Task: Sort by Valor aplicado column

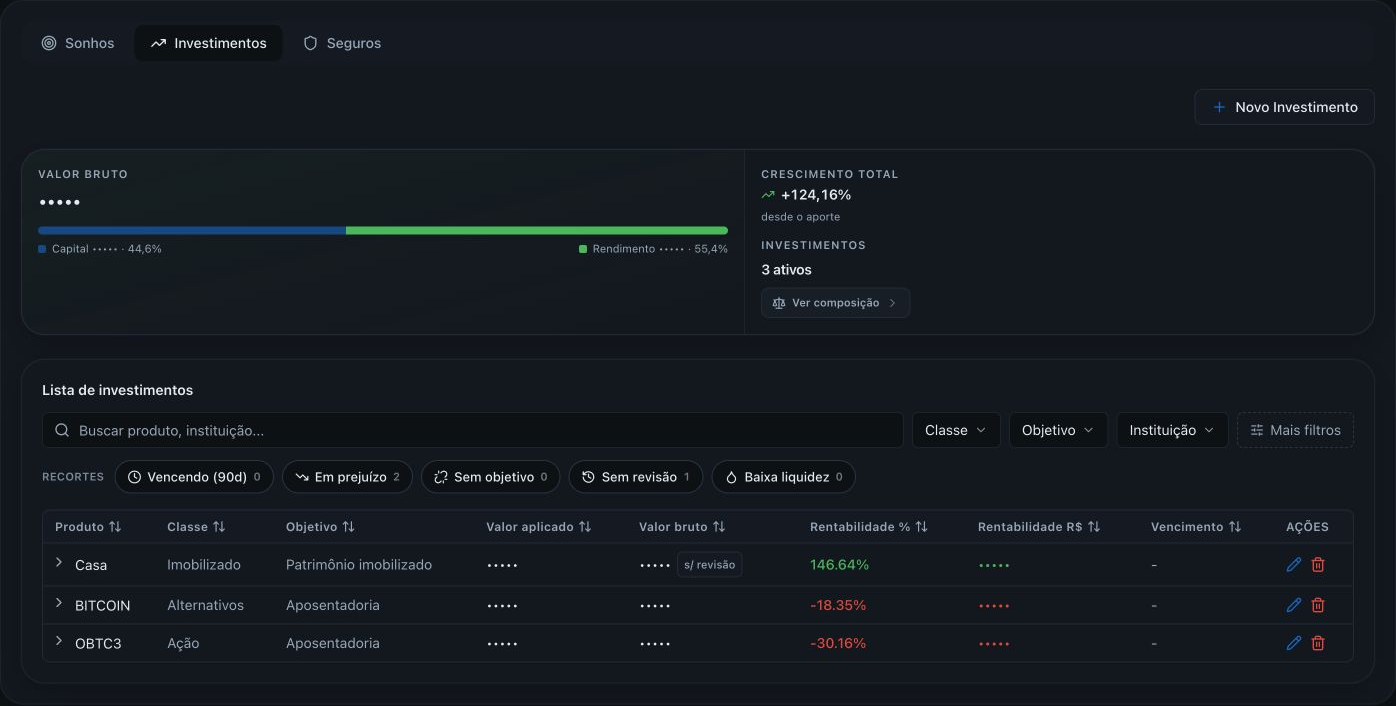Action: (539, 527)
